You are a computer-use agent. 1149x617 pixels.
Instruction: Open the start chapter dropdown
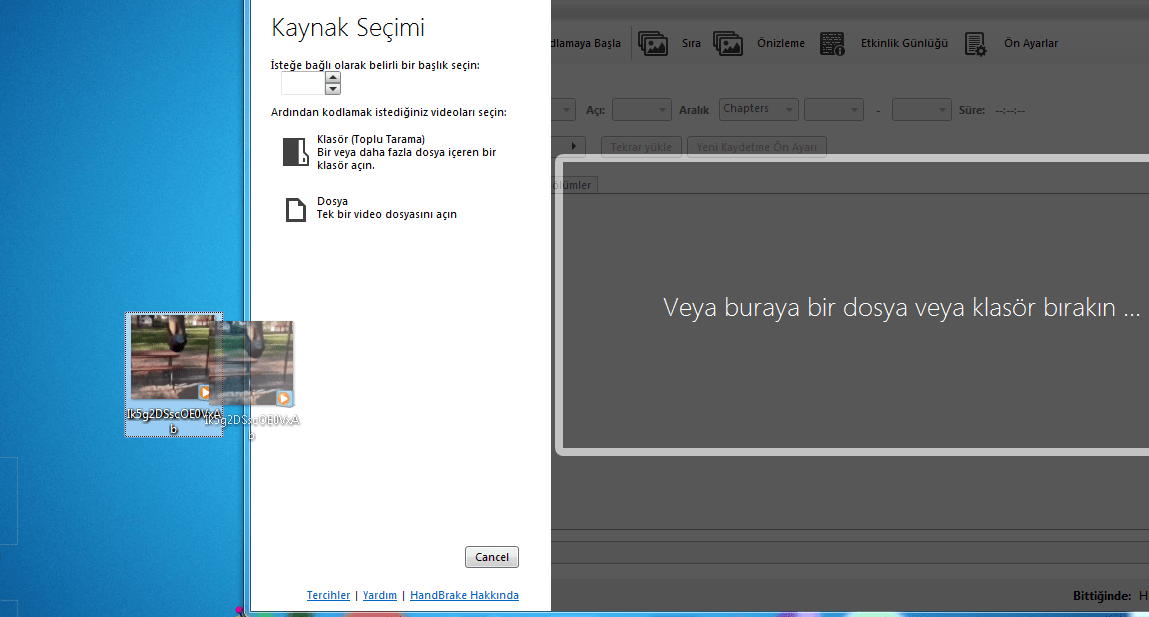click(x=834, y=110)
